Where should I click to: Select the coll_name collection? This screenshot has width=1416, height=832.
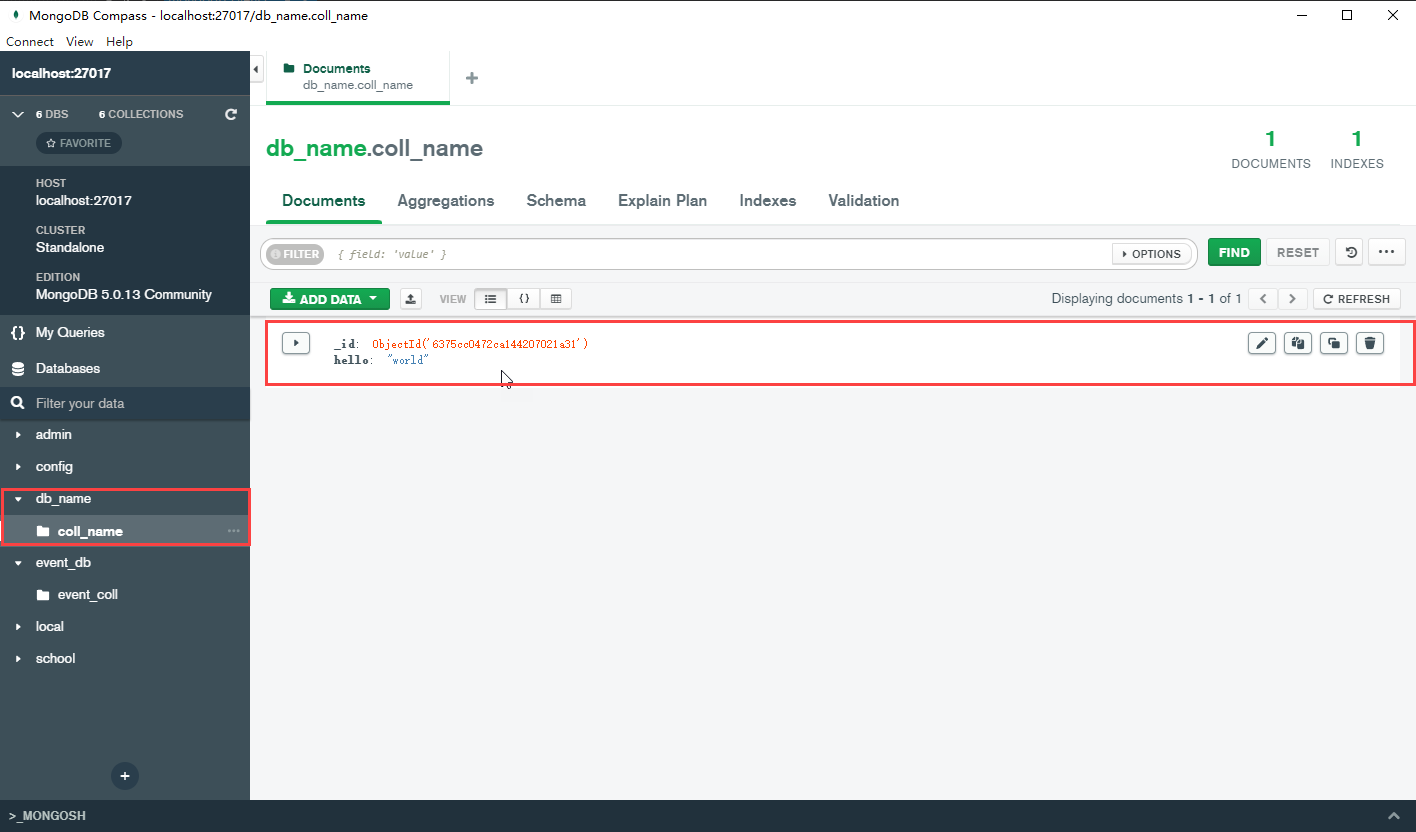pyautogui.click(x=90, y=531)
